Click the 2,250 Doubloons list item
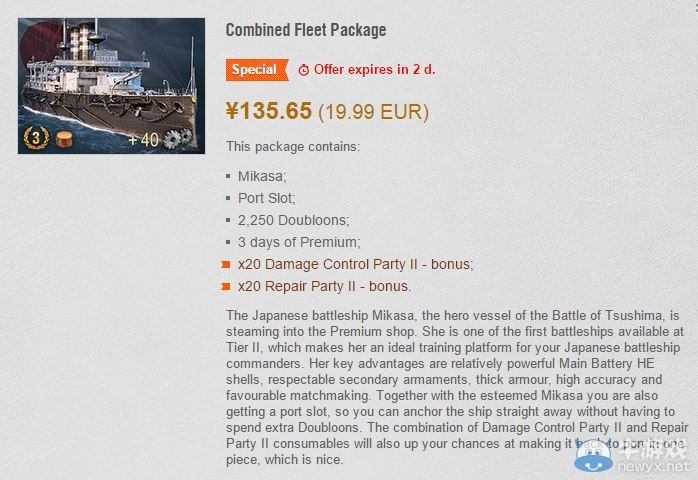 point(293,220)
